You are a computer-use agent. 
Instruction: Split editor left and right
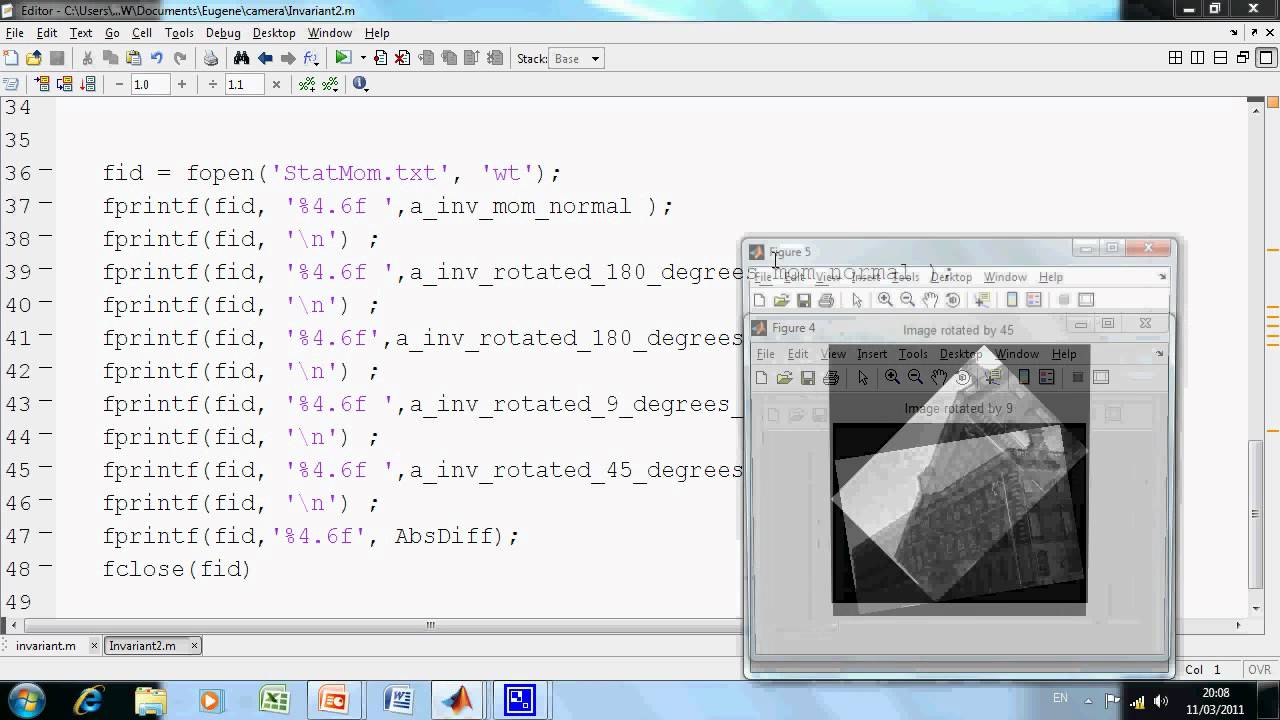1198,58
